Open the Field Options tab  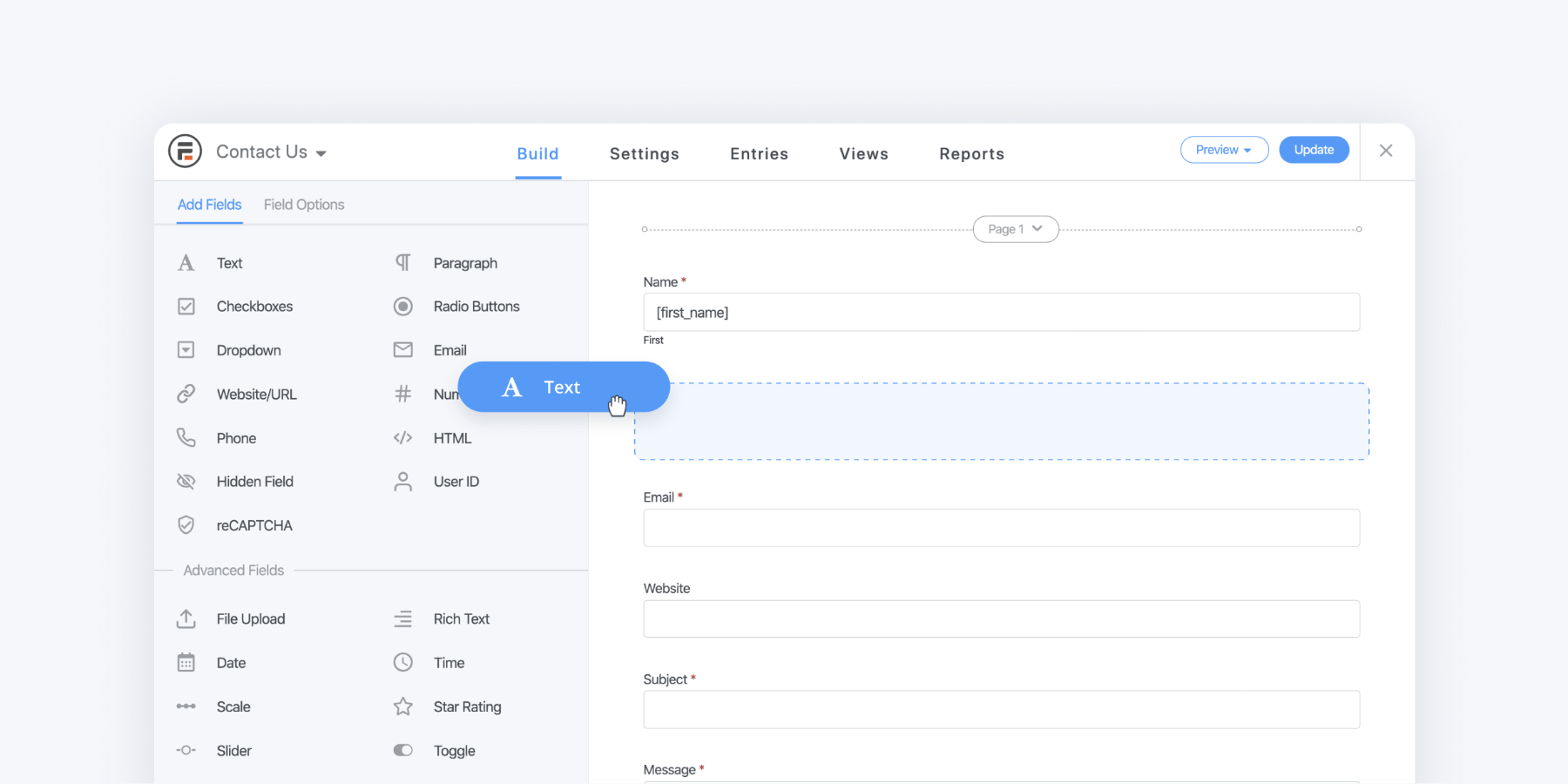[304, 205]
